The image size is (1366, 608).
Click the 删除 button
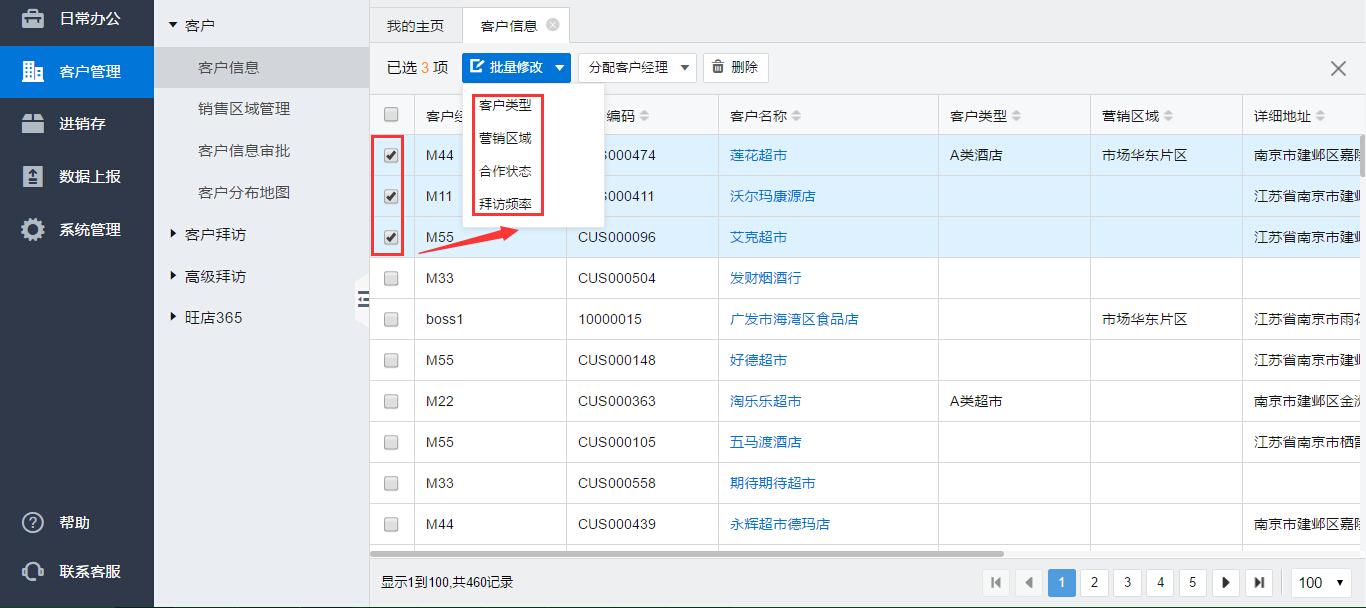[735, 68]
